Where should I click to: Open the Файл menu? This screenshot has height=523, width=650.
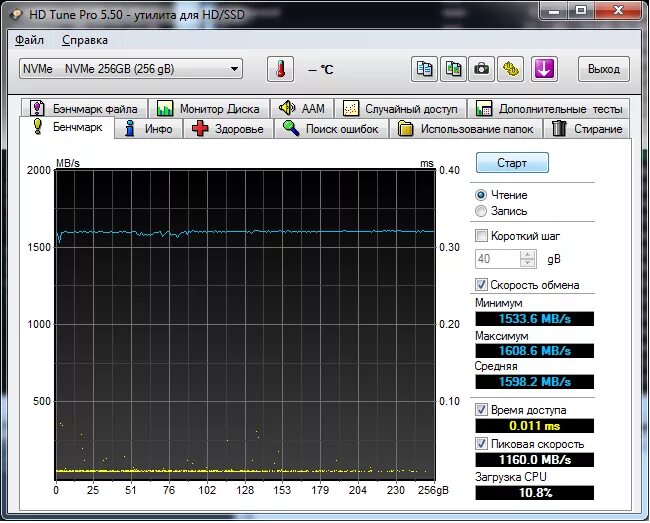29,40
